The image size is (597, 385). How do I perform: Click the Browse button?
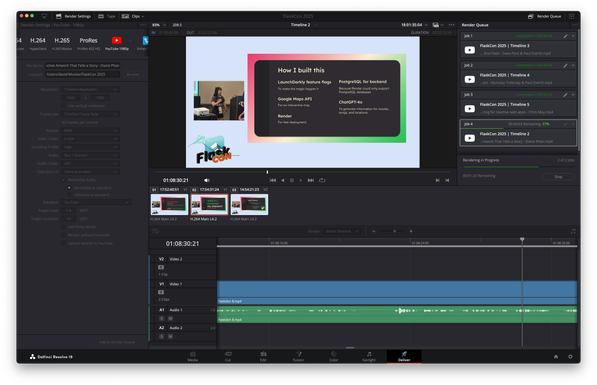coord(133,74)
